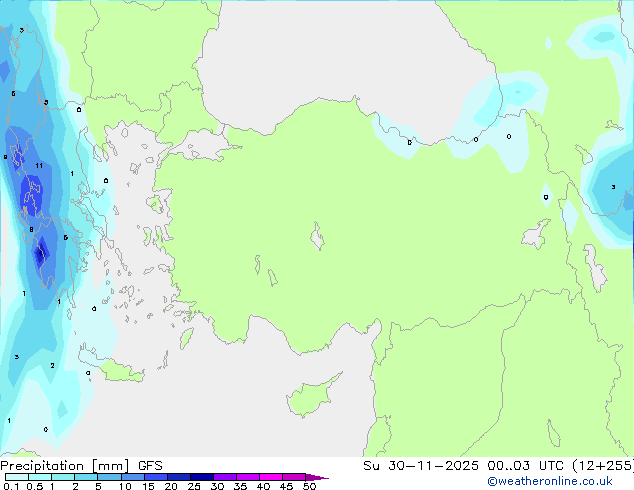634x490 pixels.
Task: Pick the 45–50 mm legend color swatch
Action: [294, 477]
